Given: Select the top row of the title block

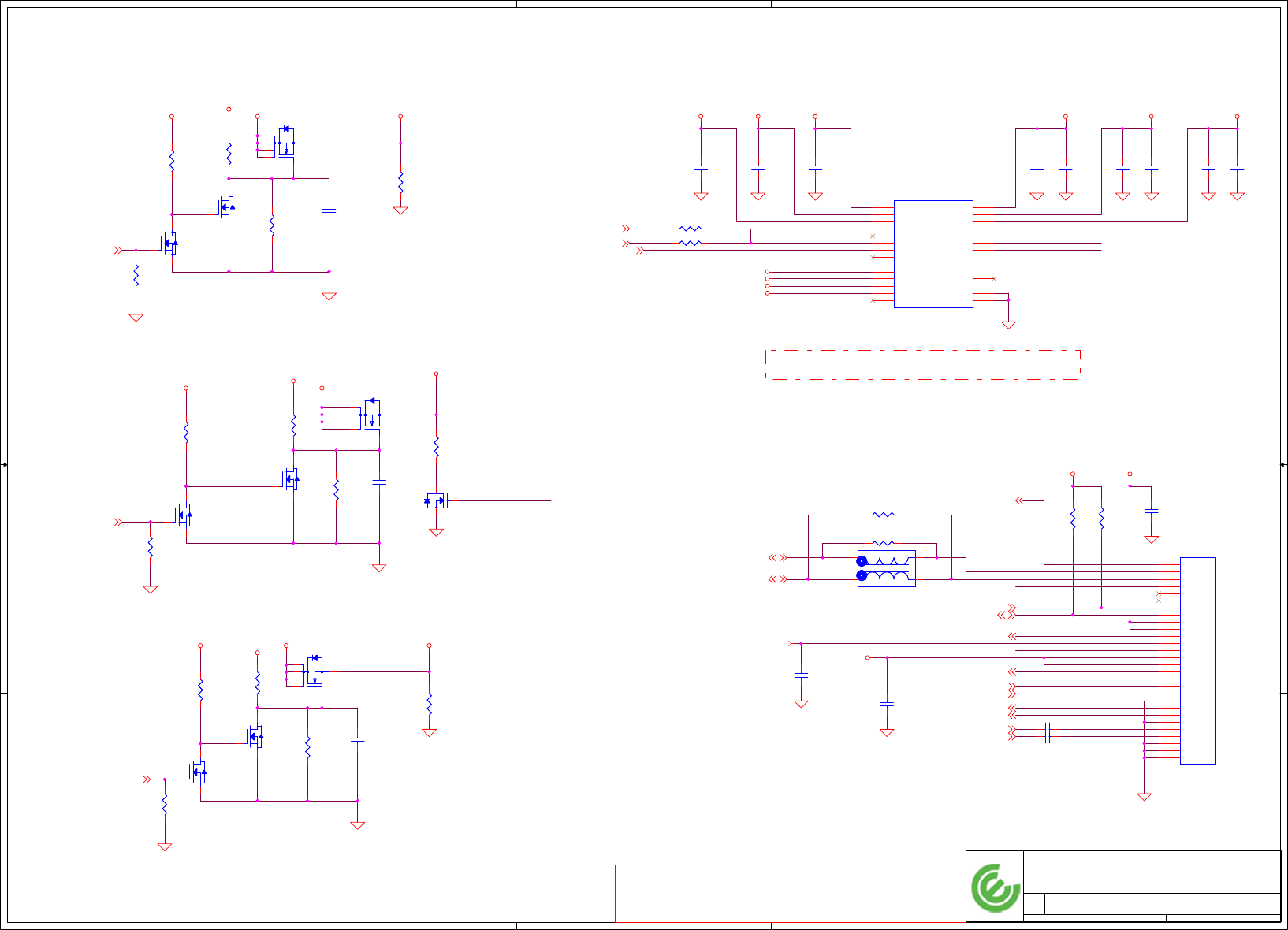Looking at the screenshot, I should coord(1152,861).
